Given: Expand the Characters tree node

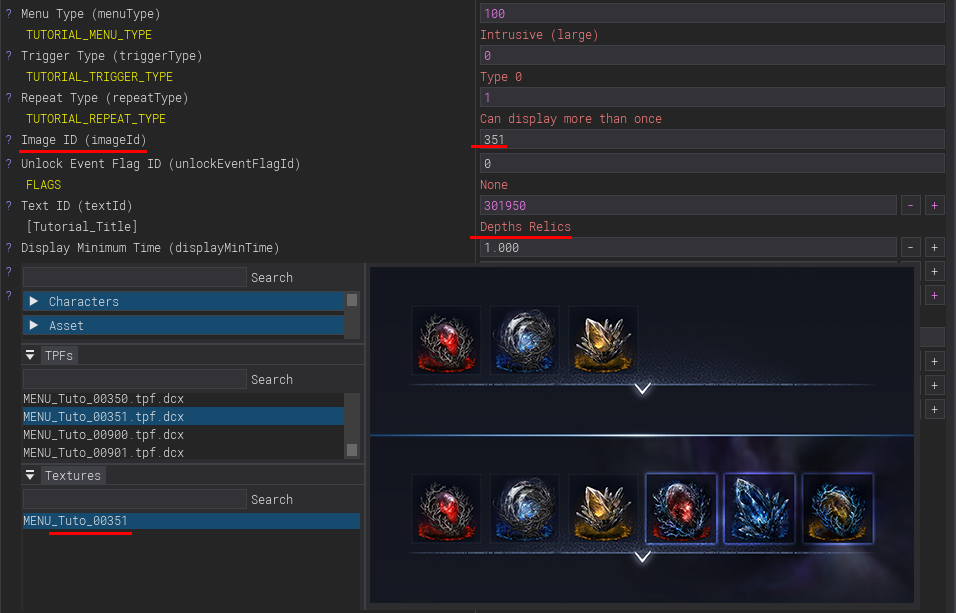Looking at the screenshot, I should pos(34,301).
